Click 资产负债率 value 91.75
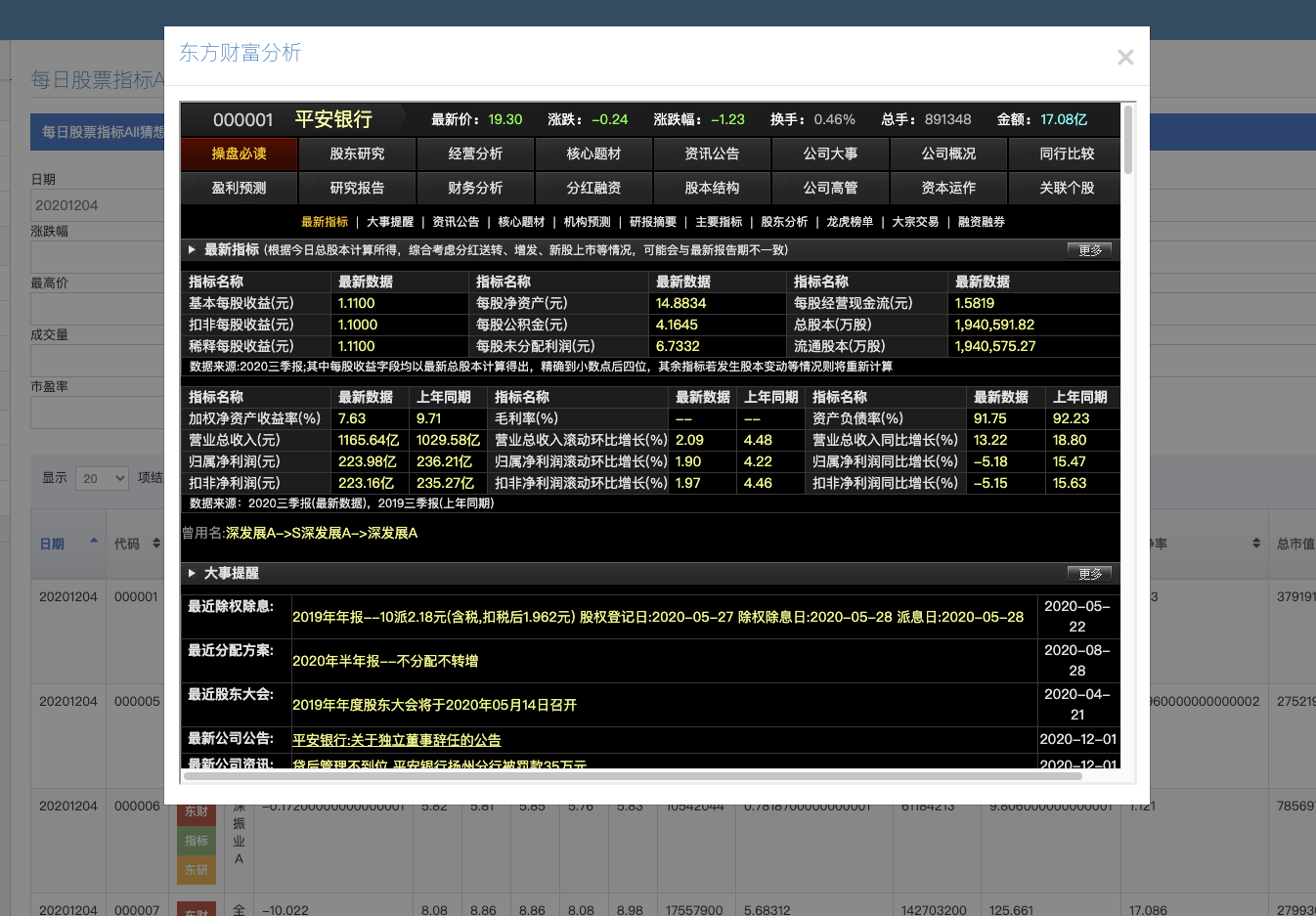 (989, 418)
